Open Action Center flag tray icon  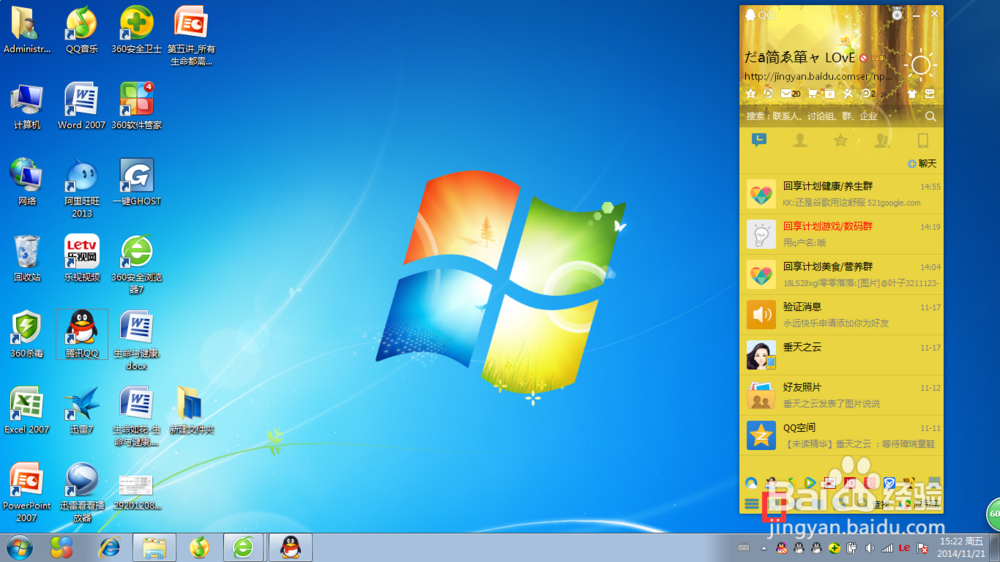[922, 548]
